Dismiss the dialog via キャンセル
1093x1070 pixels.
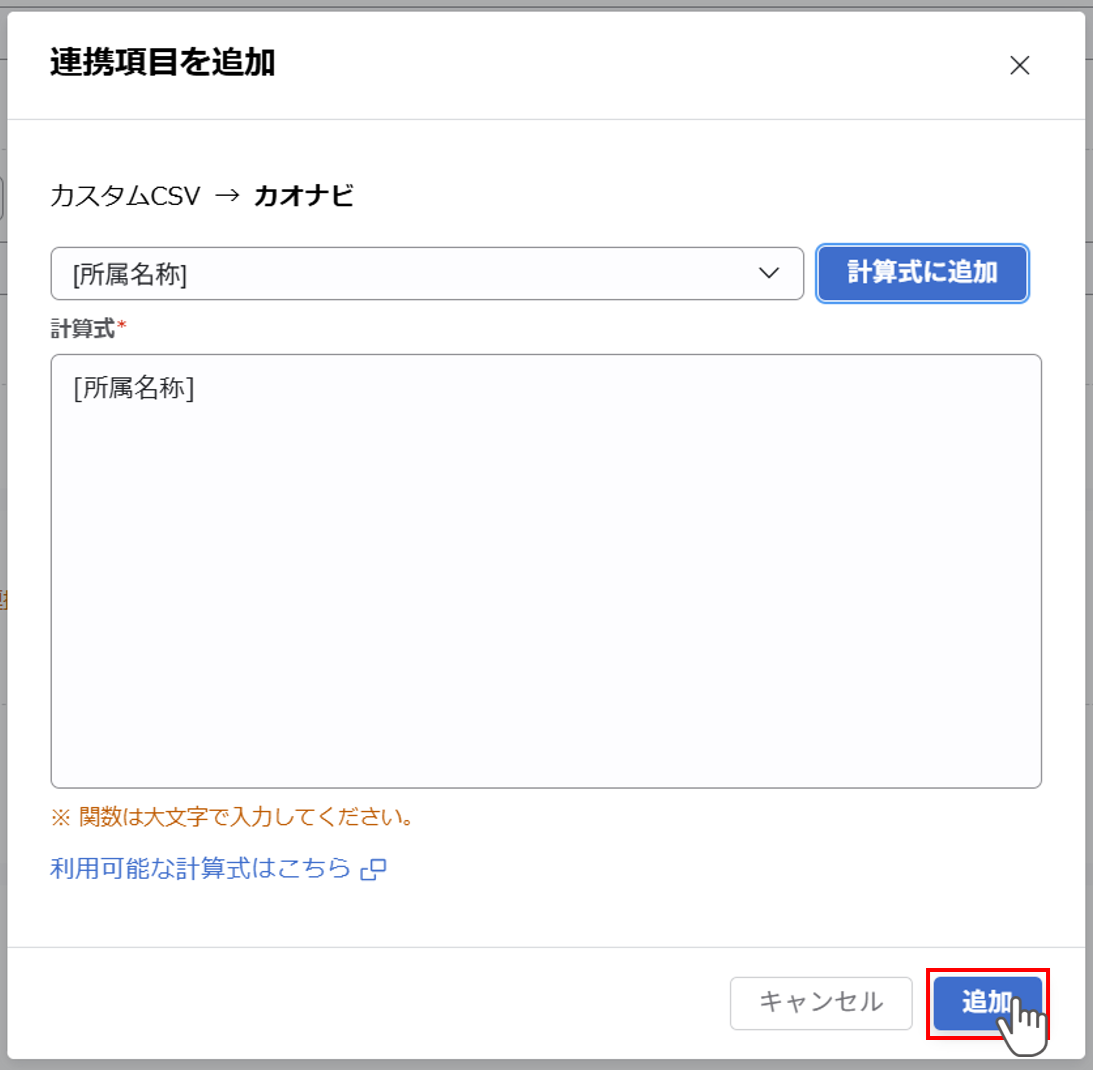coord(820,1003)
